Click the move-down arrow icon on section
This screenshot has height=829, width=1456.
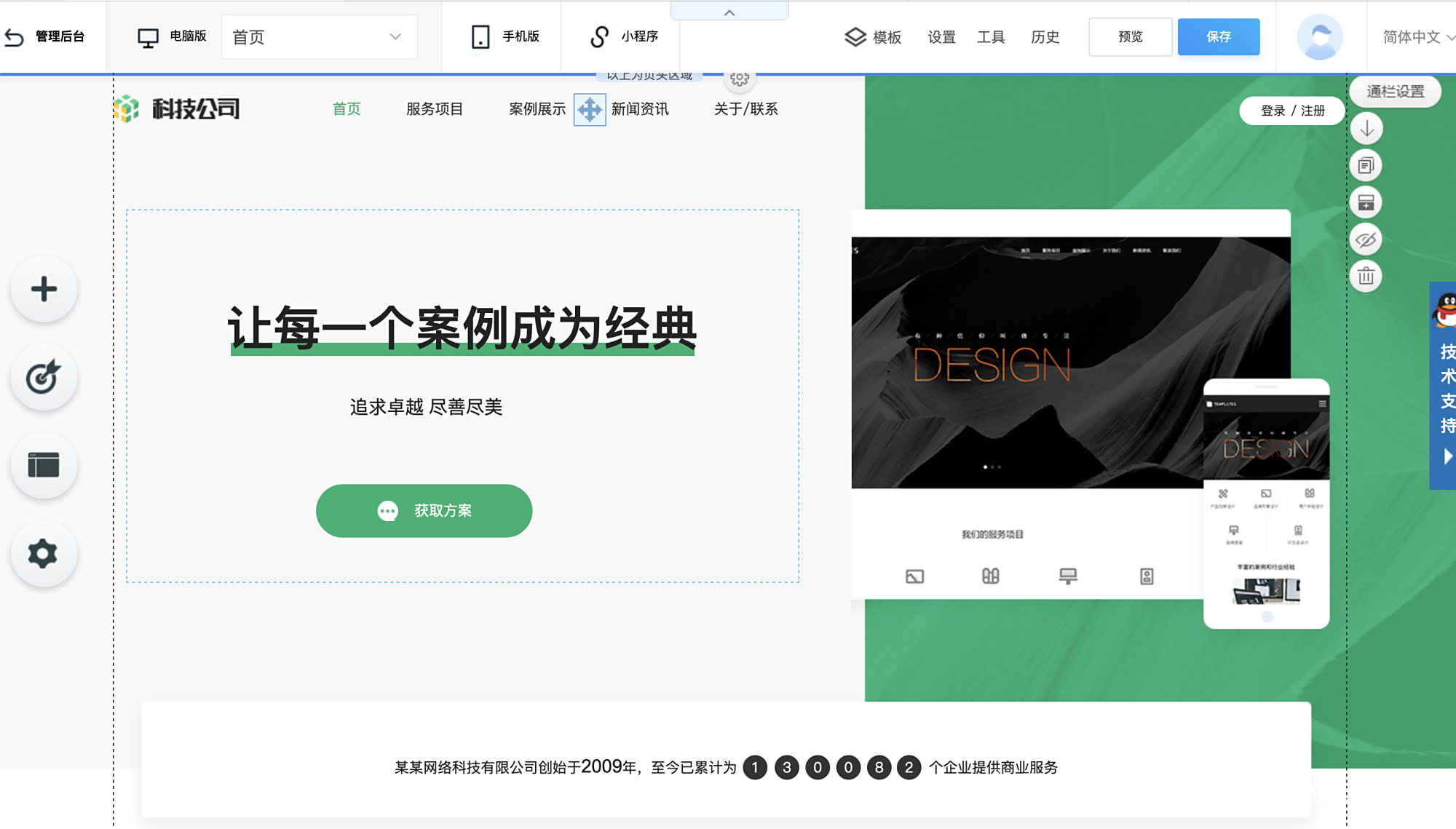(1366, 129)
